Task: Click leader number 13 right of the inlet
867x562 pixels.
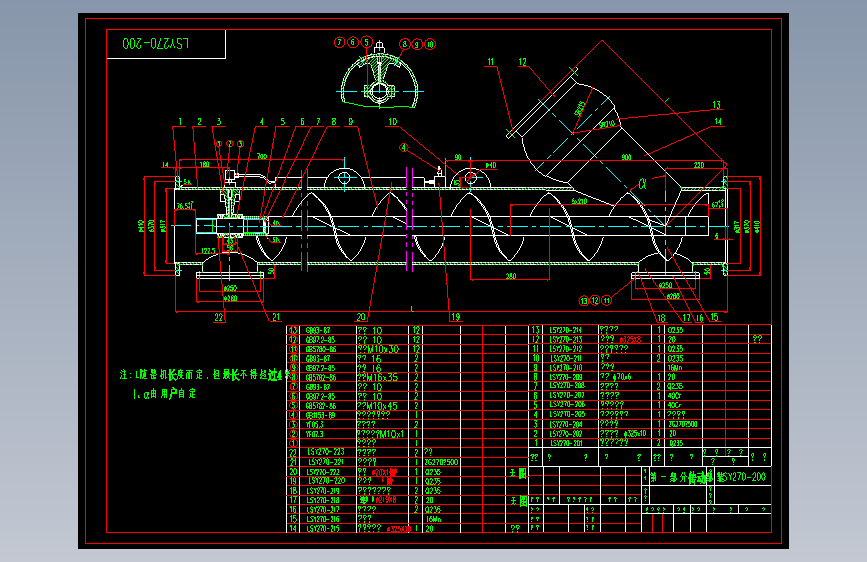Action: click(717, 105)
